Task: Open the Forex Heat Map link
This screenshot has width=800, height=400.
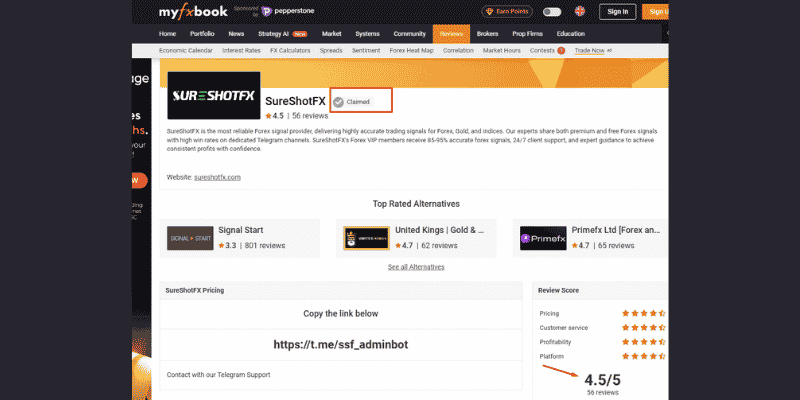Action: coord(411,51)
